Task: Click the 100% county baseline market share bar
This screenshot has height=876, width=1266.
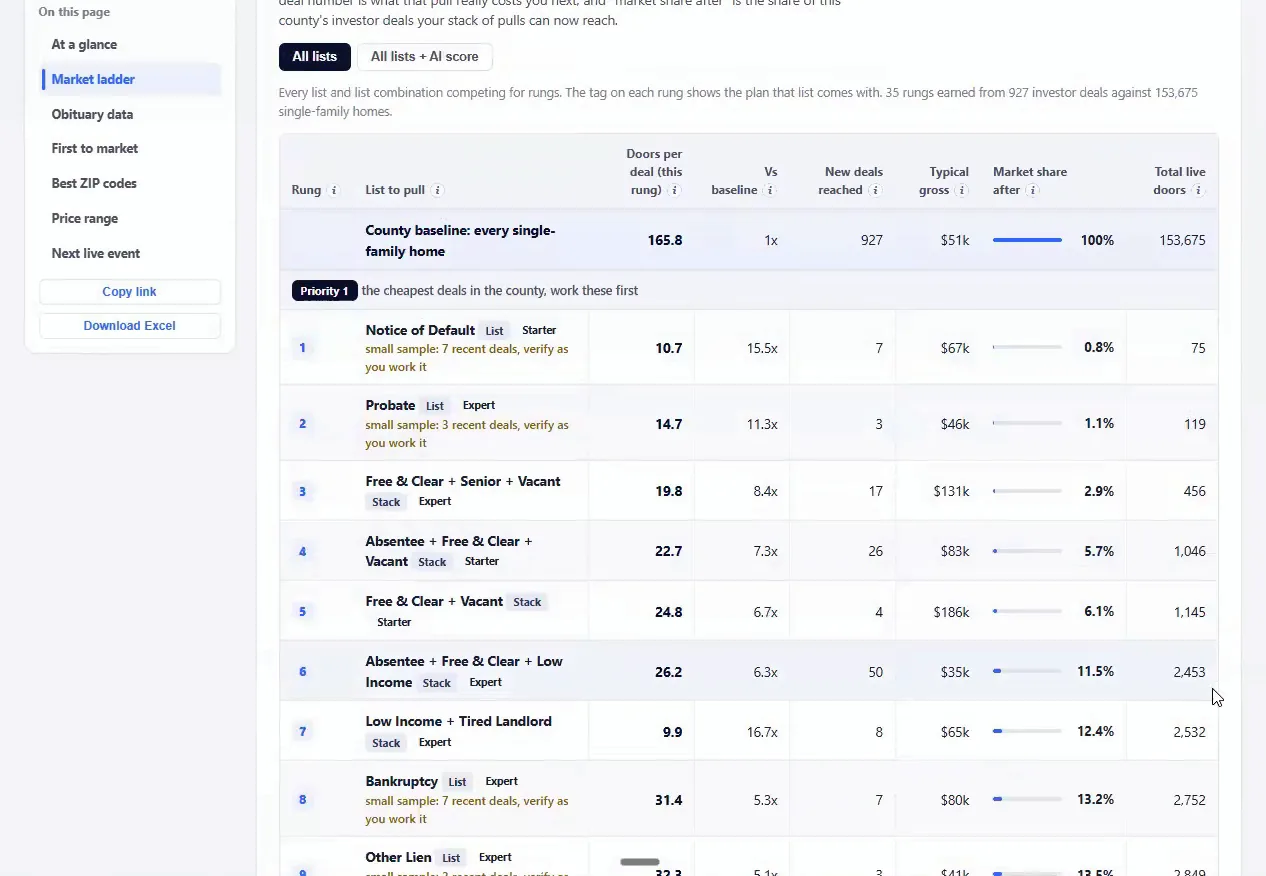Action: (x=1027, y=240)
